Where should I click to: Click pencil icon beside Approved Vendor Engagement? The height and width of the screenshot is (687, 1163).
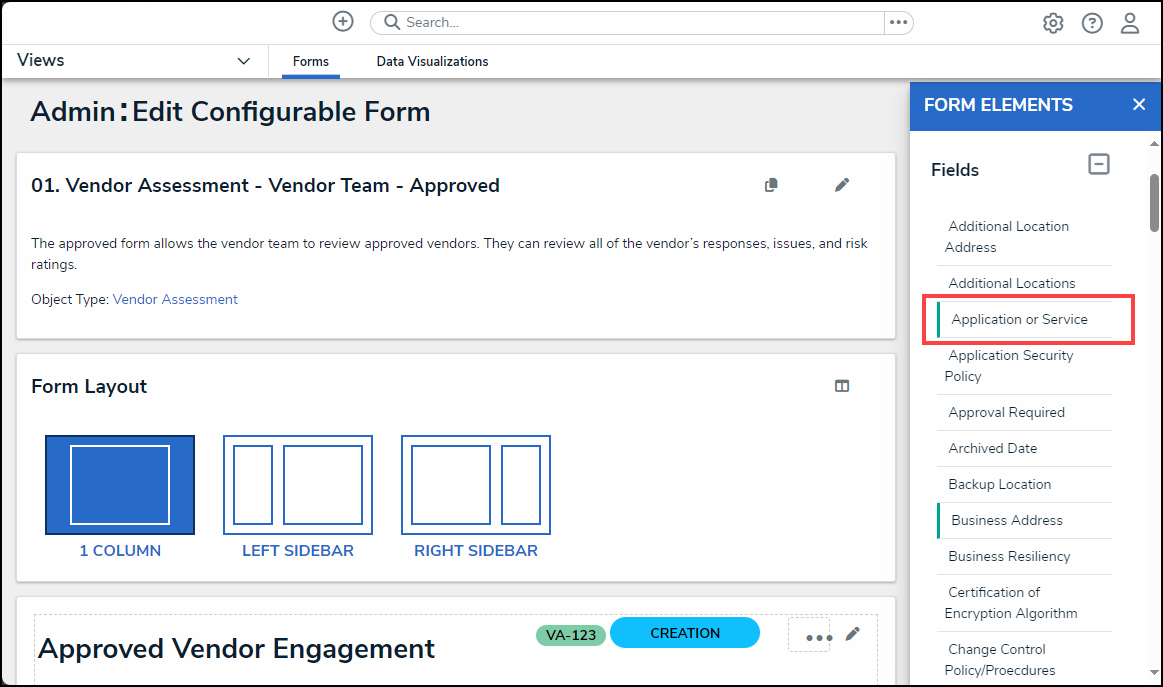[853, 634]
